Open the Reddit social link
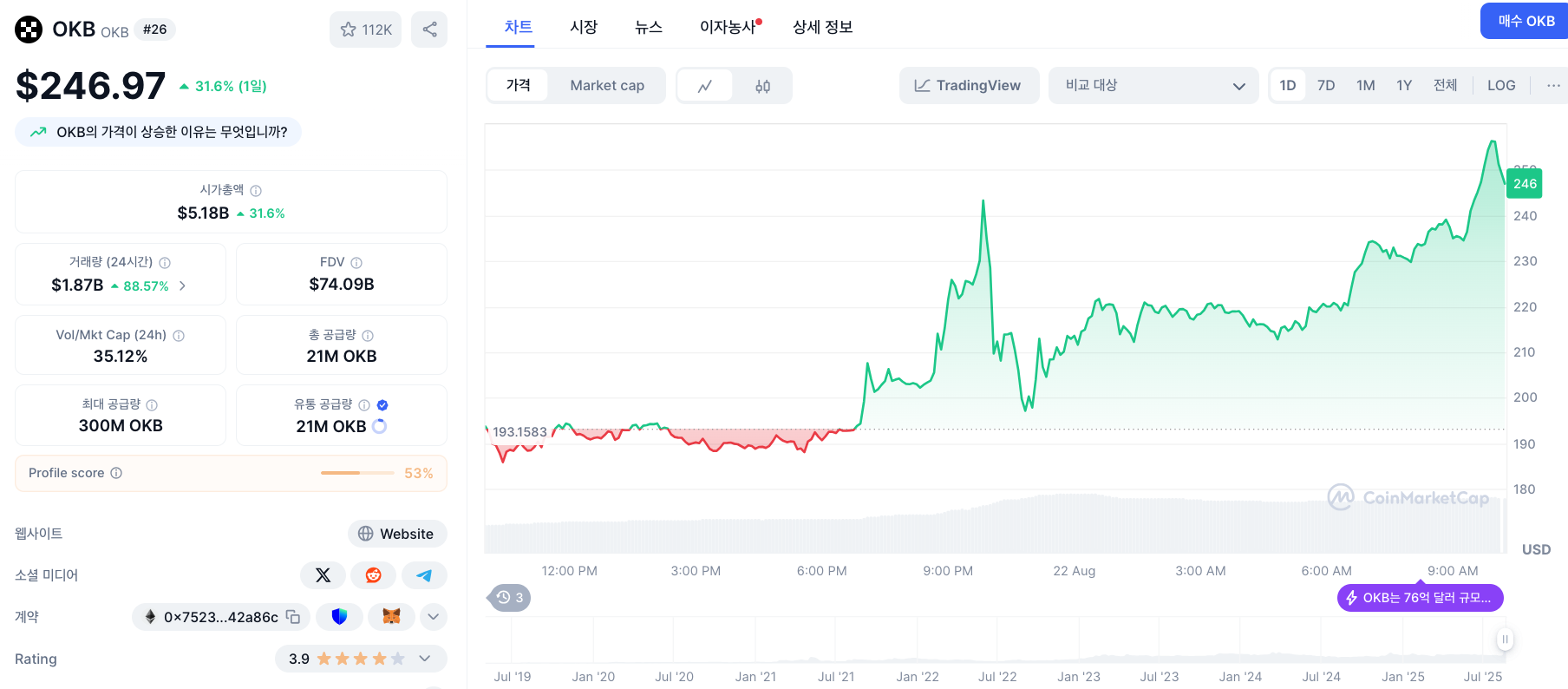Screen dimensions: 1568x689 tap(374, 575)
